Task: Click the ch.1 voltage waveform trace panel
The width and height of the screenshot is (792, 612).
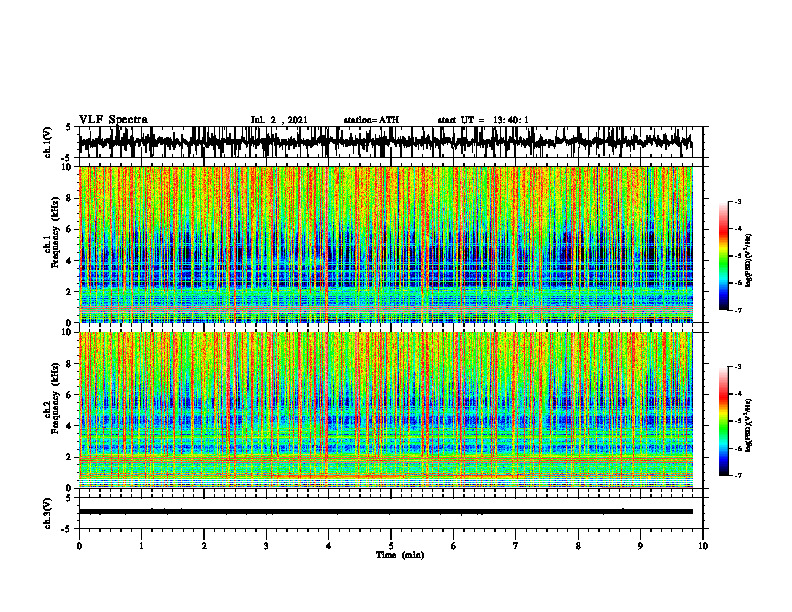Action: (x=391, y=142)
